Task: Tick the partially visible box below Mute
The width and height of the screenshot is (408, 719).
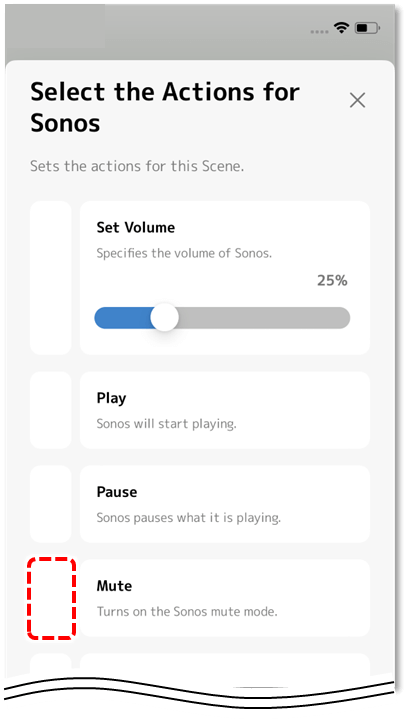Action: click(x=51, y=664)
